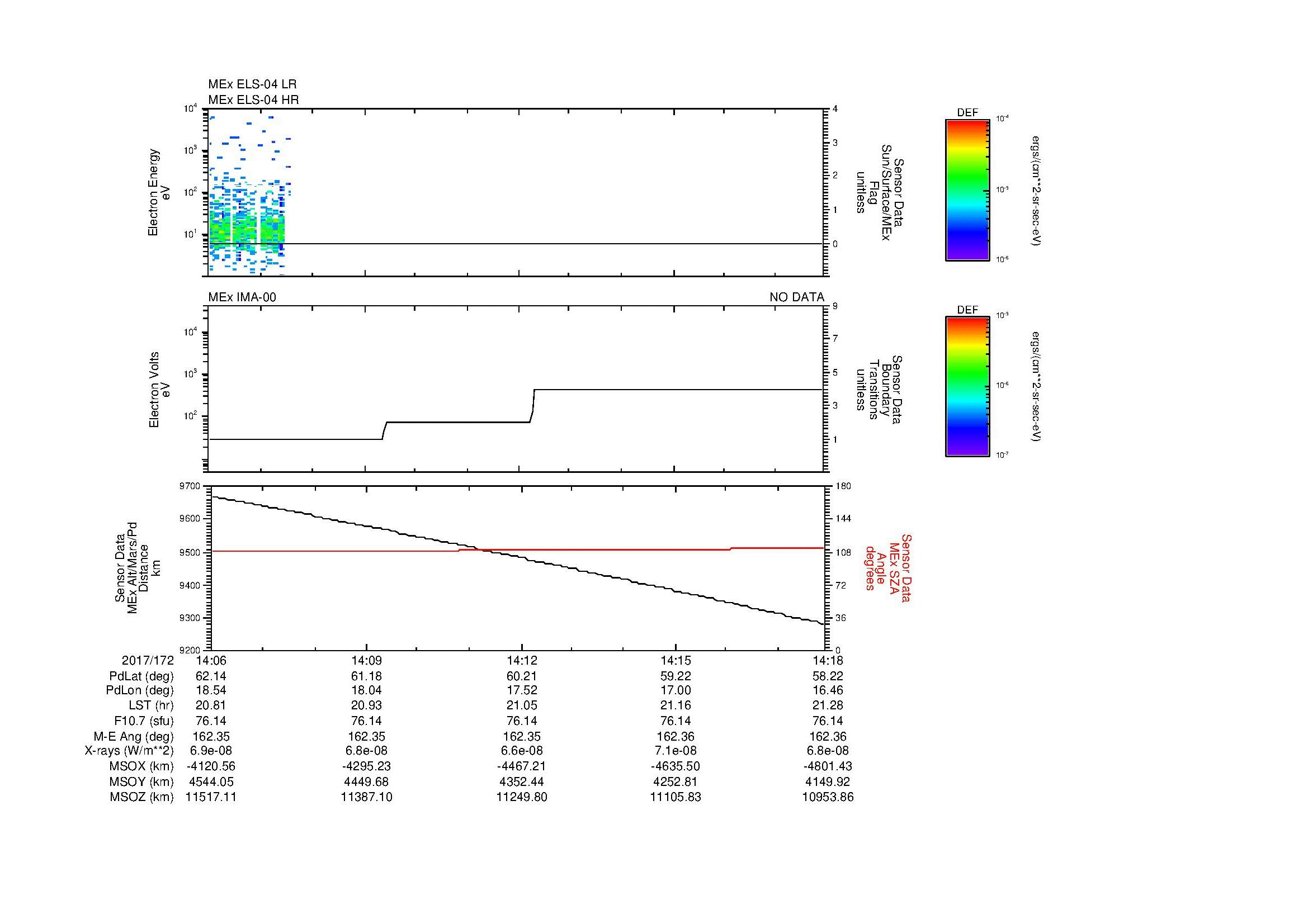Click the 'MSOZ (km)' row label
1308x924 pixels.
142,797
